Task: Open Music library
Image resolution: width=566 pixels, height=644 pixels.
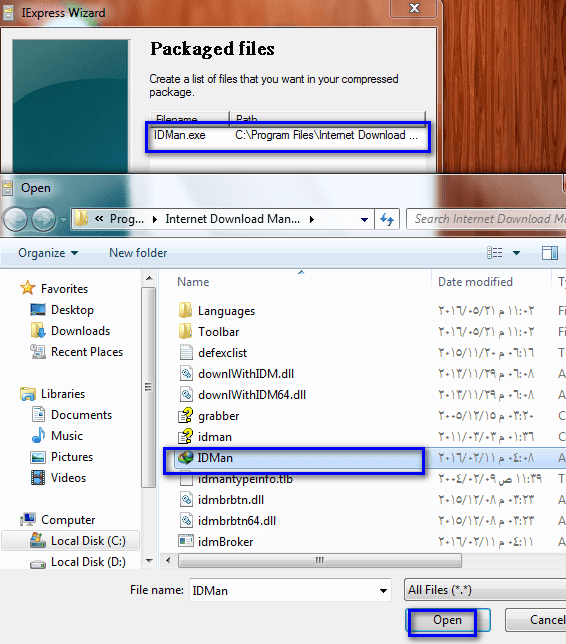Action: pos(67,436)
